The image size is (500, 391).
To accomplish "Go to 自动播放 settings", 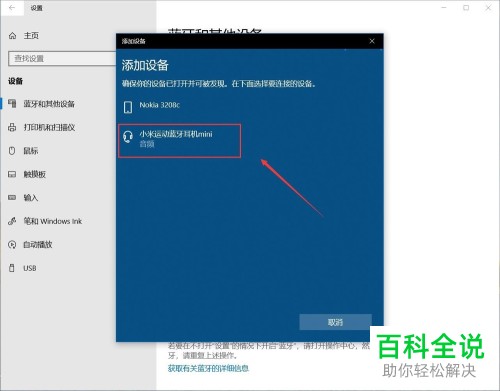I will pyautogui.click(x=38, y=245).
